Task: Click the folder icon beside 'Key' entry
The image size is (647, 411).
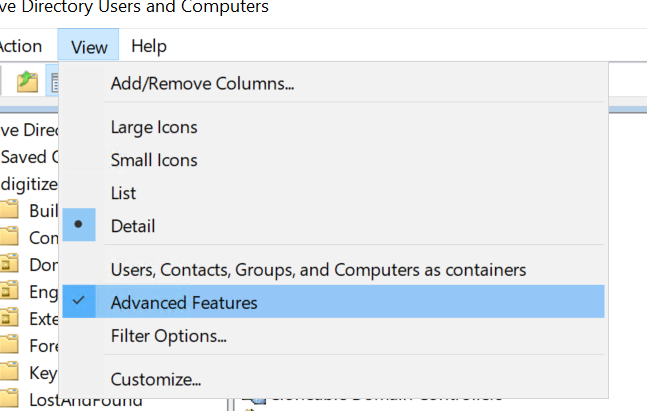Action: (10, 373)
